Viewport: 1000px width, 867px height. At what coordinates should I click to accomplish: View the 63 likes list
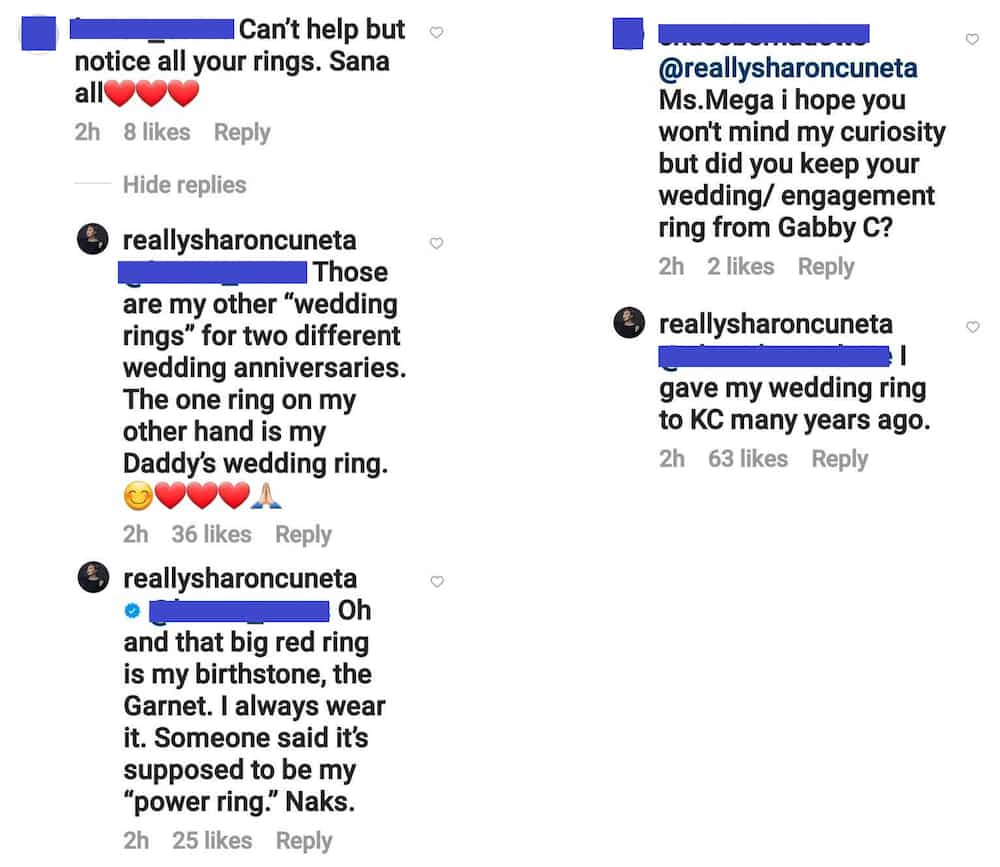(x=747, y=459)
